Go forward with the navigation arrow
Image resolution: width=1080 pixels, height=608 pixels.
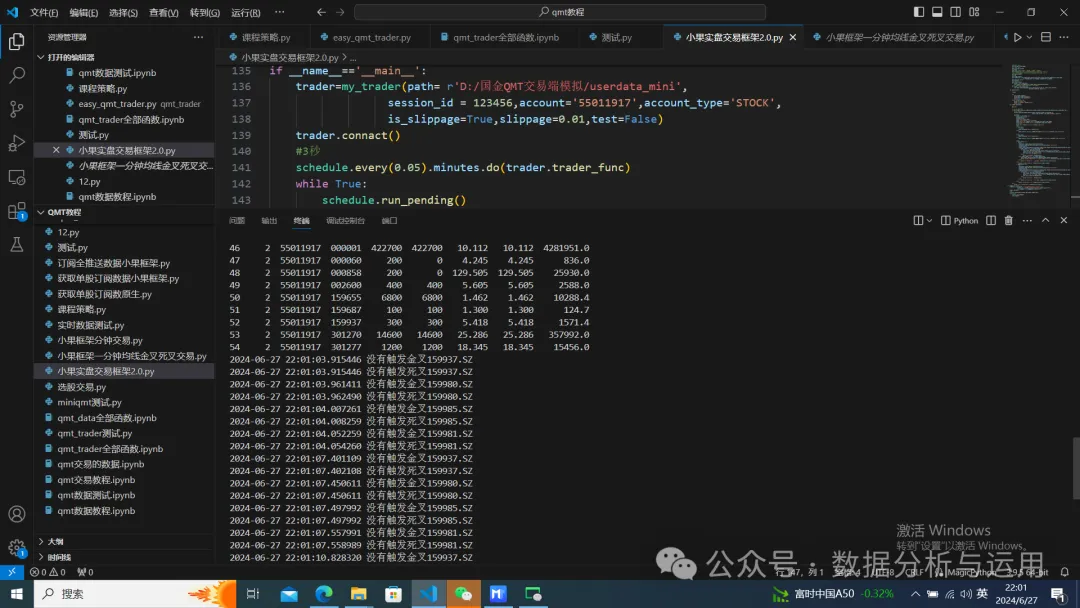[x=340, y=12]
